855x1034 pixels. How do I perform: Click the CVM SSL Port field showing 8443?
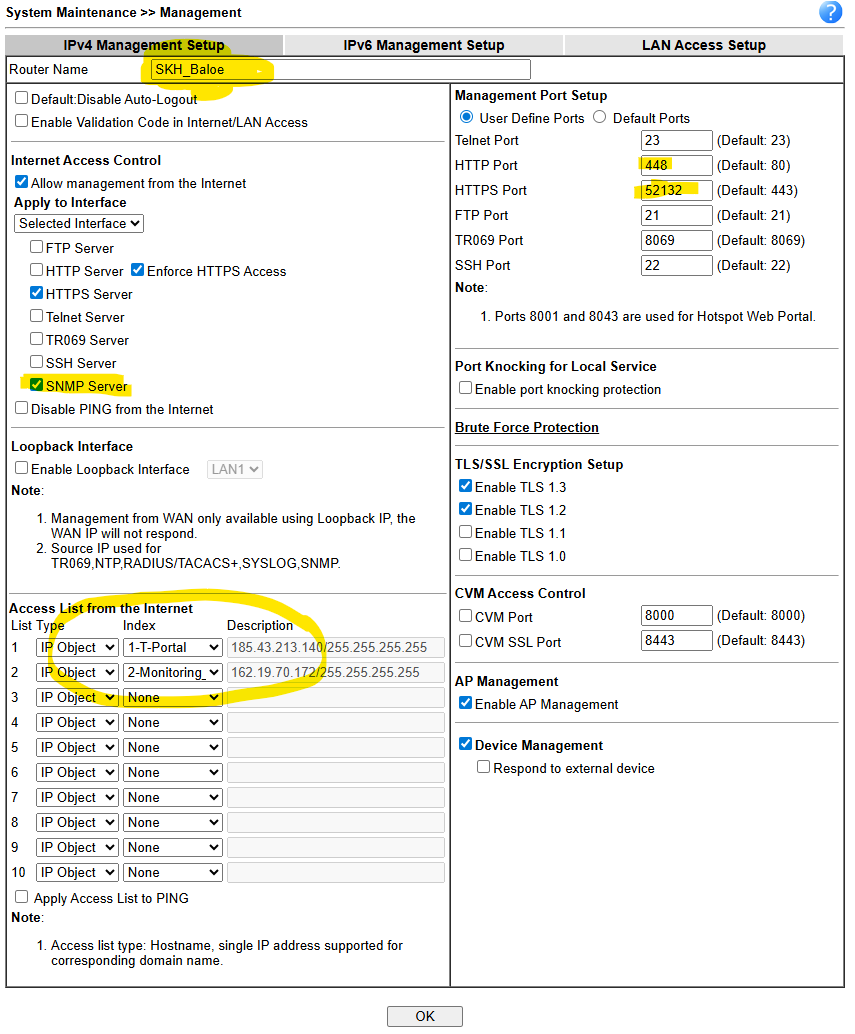[676, 640]
